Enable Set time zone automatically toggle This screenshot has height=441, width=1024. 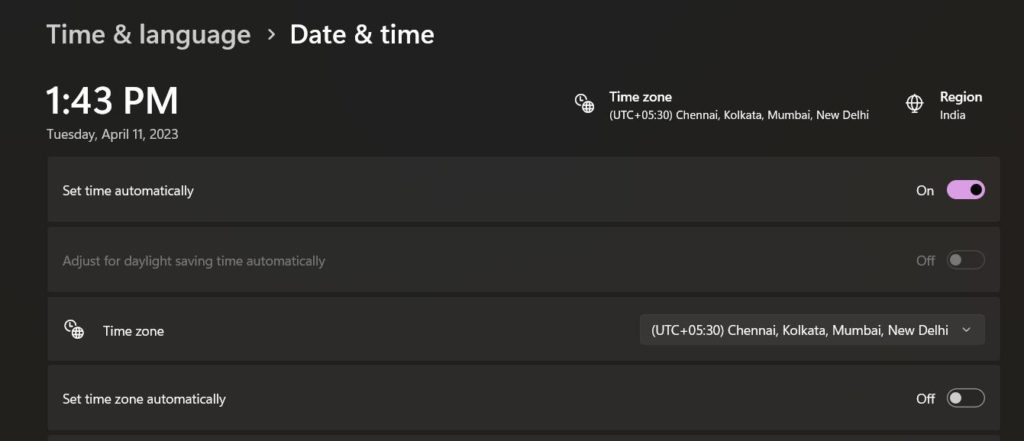965,398
